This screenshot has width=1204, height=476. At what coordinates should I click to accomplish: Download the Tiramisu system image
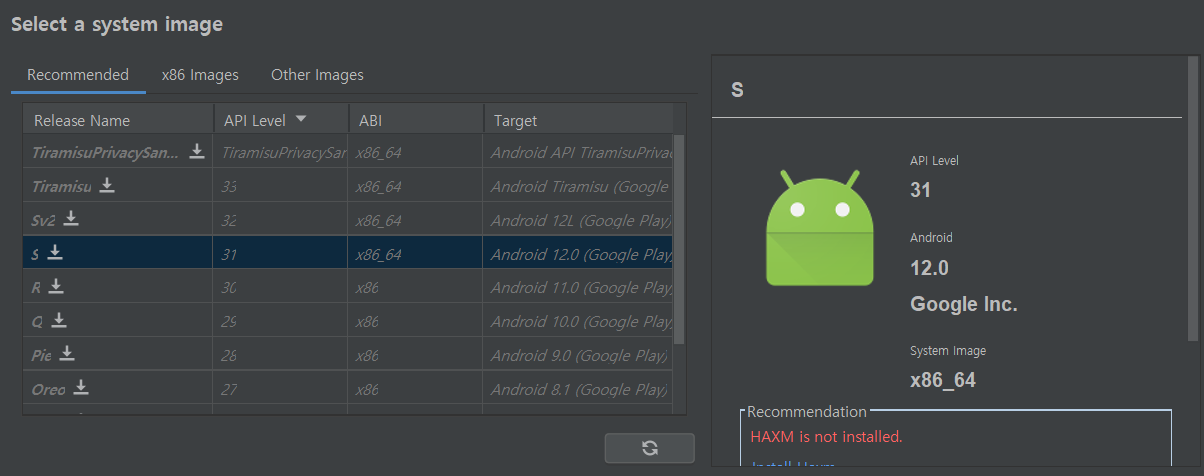pyautogui.click(x=107, y=185)
